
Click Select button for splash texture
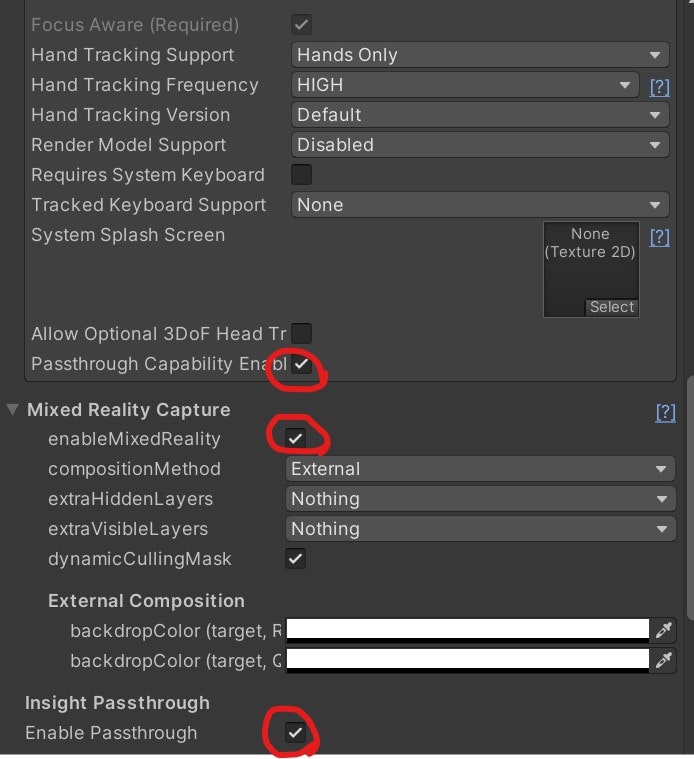pos(612,307)
